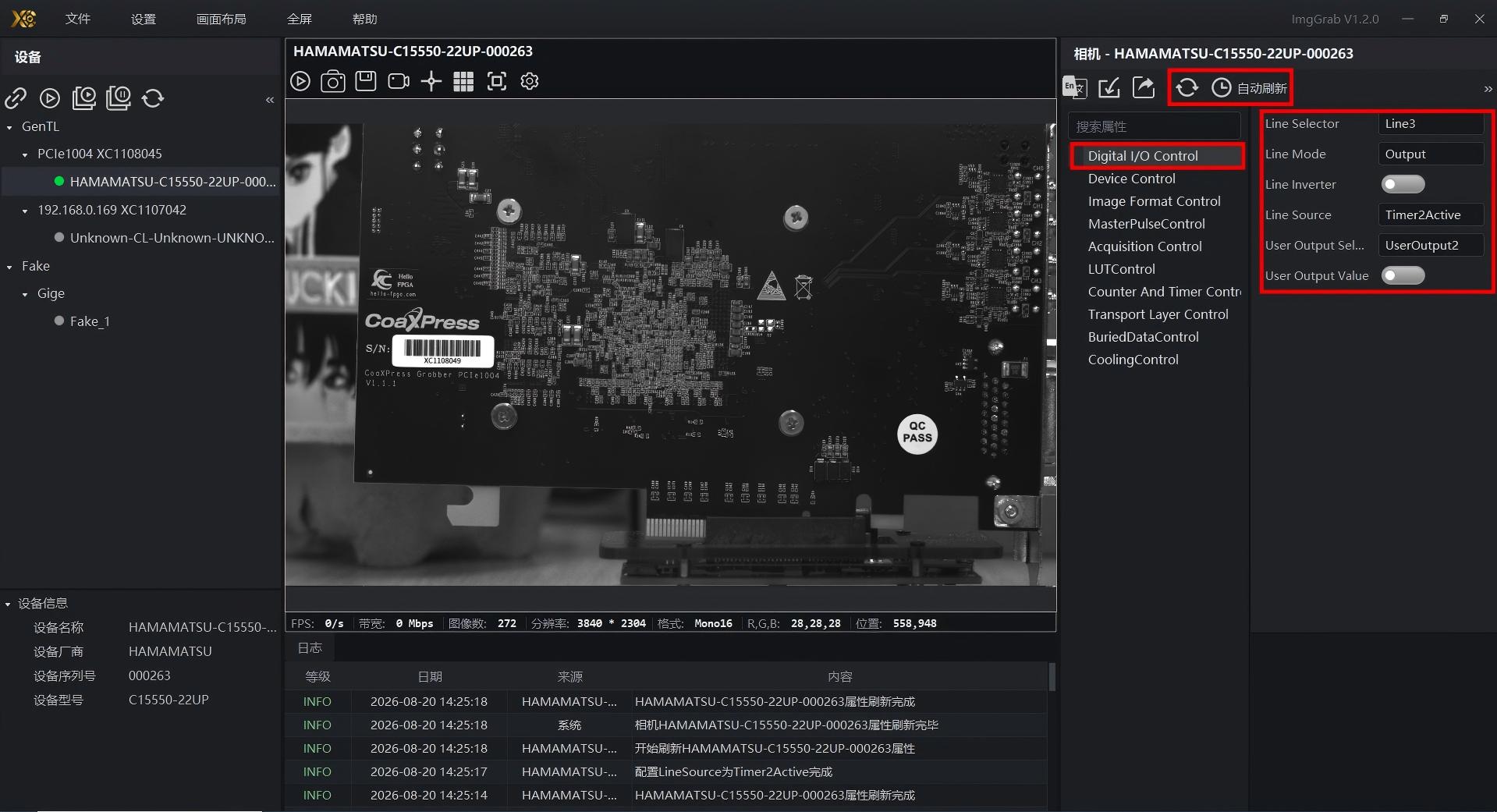Click the 等级 column header in log

coord(317,677)
